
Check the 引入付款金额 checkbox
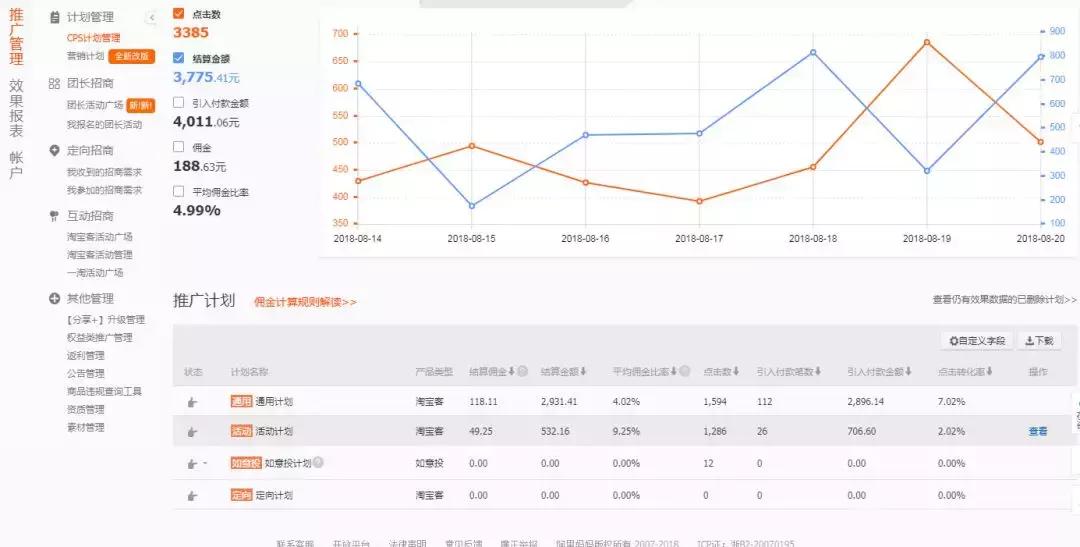[x=179, y=103]
